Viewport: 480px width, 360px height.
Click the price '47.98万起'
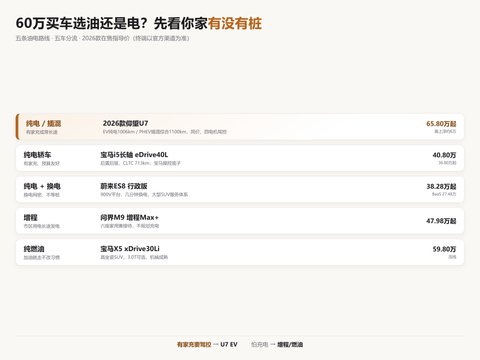tap(441, 221)
